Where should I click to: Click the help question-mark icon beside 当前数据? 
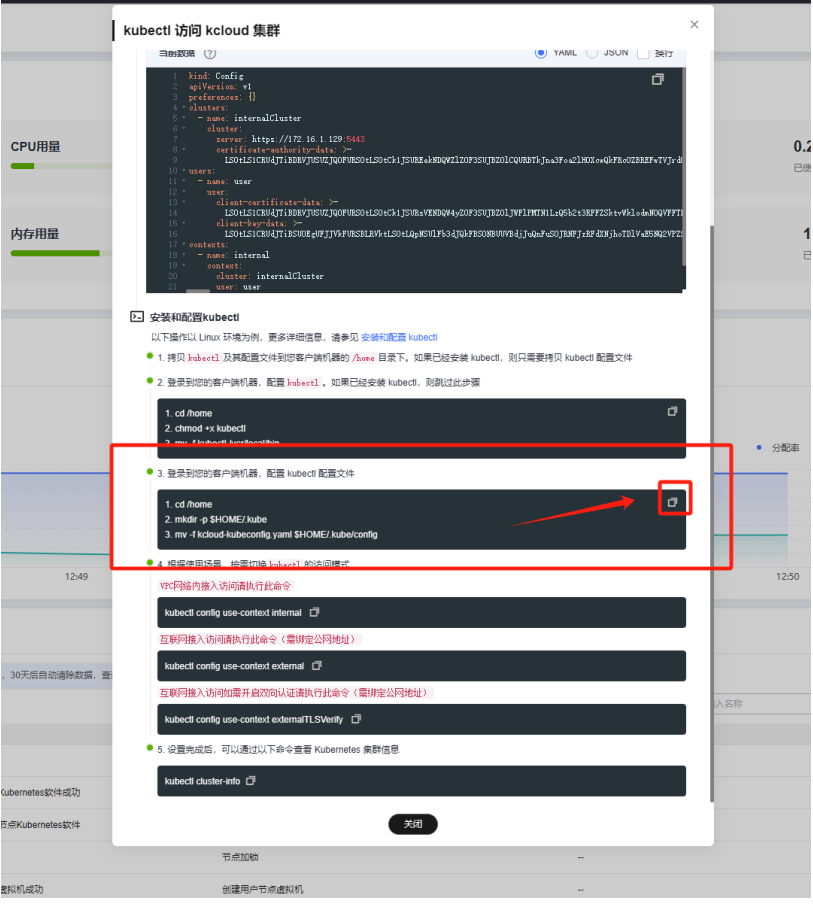[210, 54]
